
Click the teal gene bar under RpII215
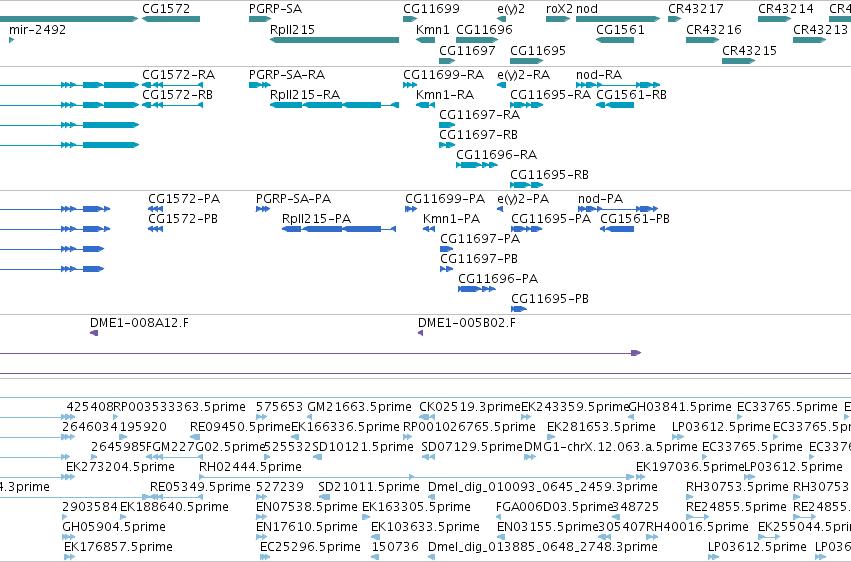click(334, 40)
